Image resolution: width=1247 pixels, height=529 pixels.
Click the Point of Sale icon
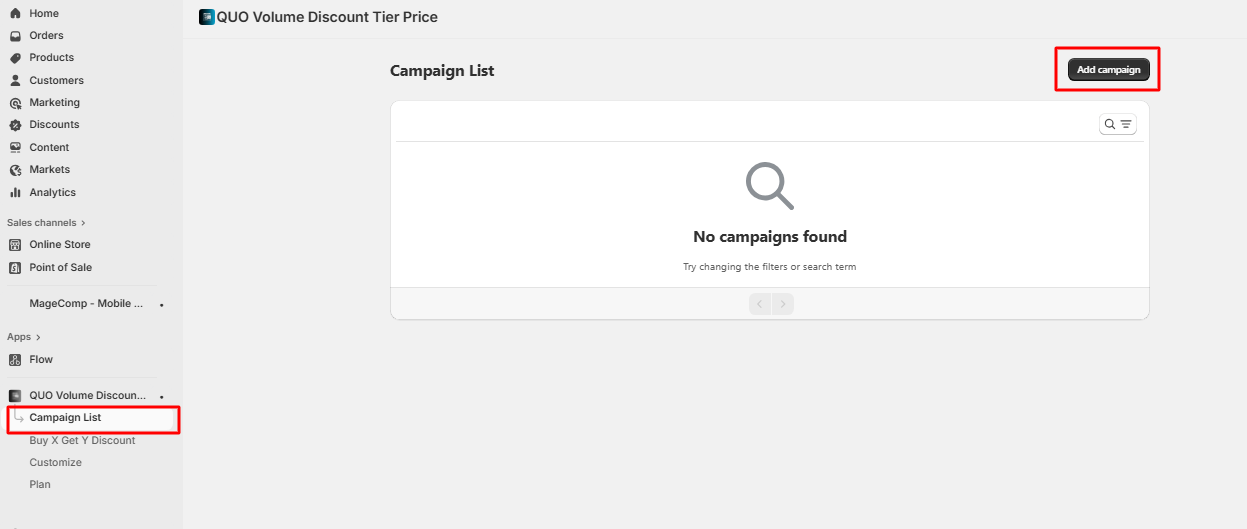click(15, 268)
